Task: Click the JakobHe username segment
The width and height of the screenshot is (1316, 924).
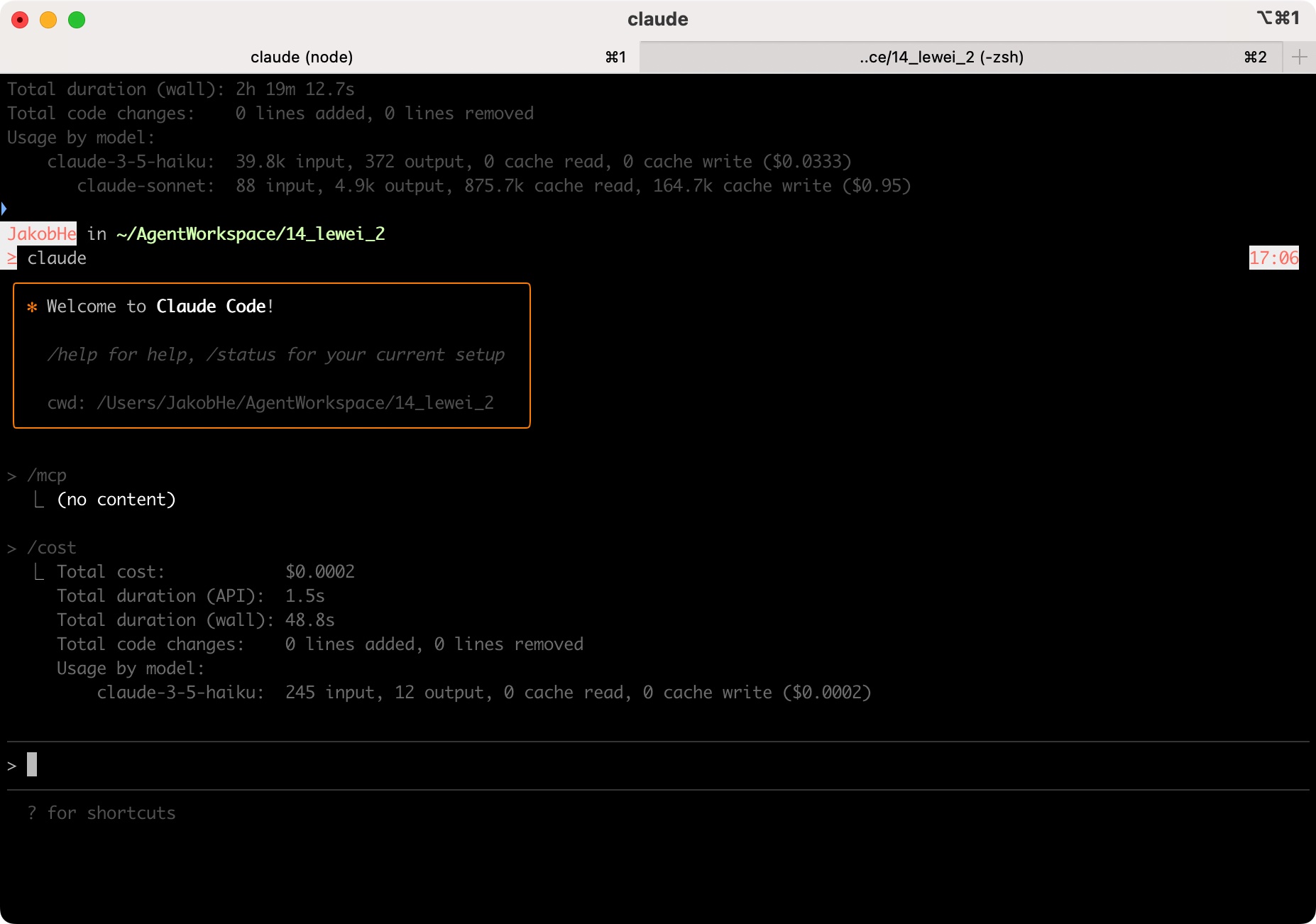Action: pyautogui.click(x=42, y=234)
